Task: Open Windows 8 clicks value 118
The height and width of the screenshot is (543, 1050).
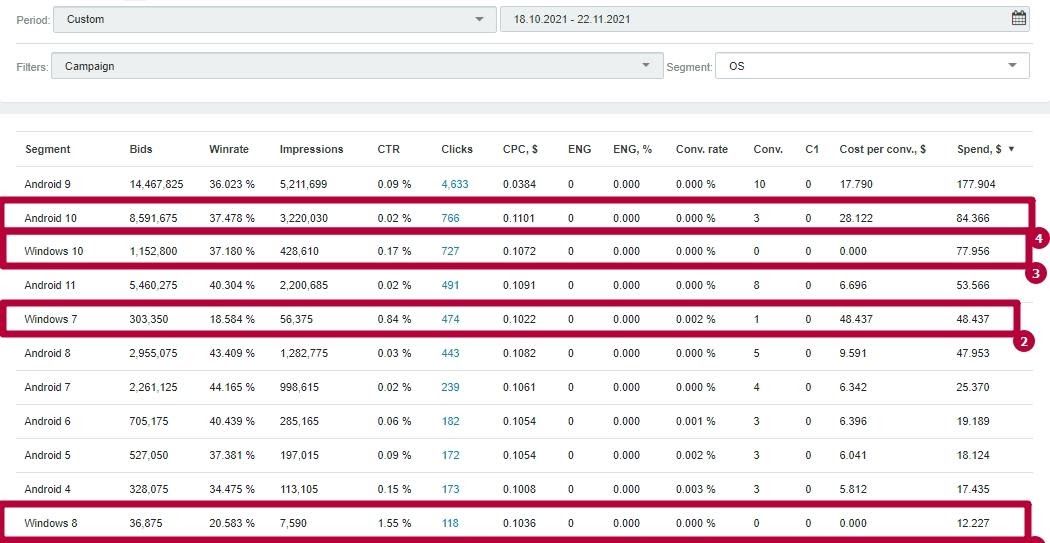Action: pyautogui.click(x=452, y=523)
